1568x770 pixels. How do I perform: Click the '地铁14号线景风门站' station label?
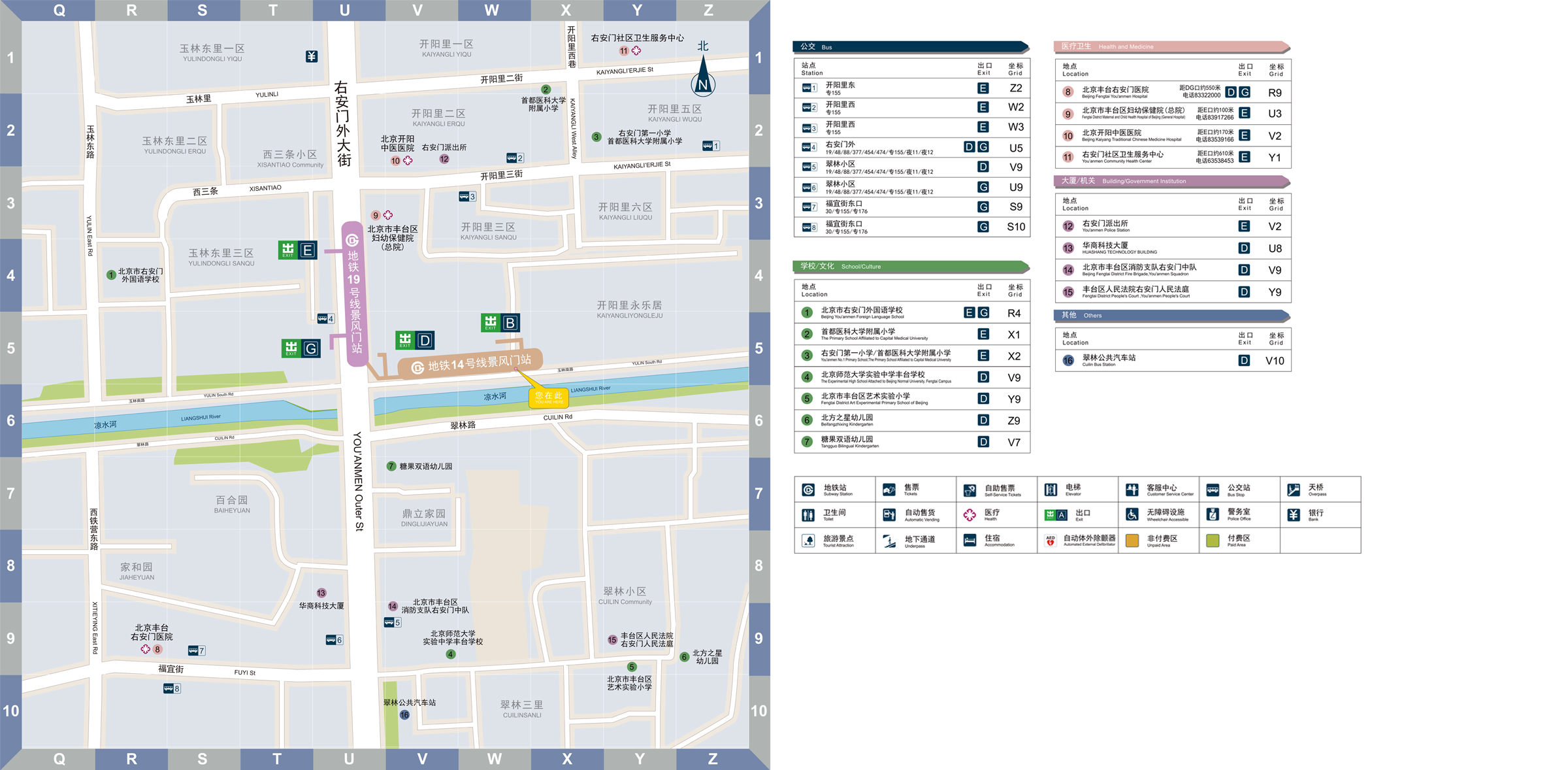coord(470,364)
